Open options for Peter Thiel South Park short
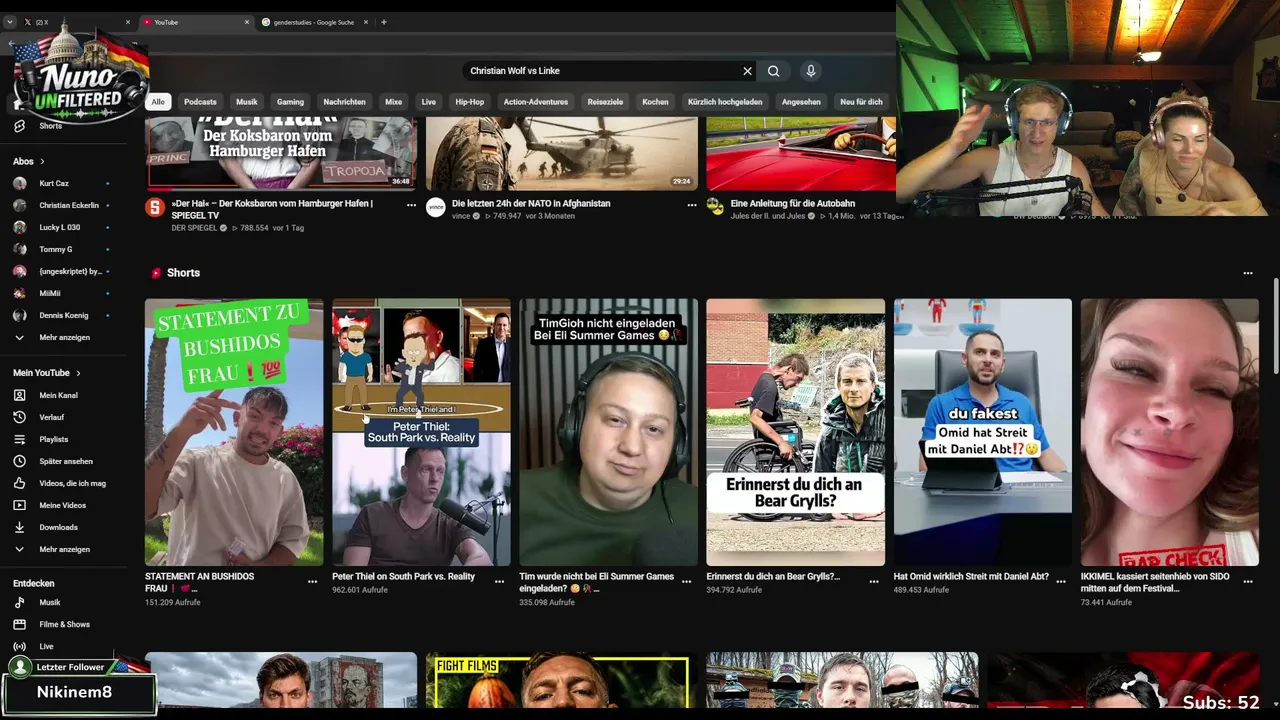Image resolution: width=1280 pixels, height=720 pixels. 499,581
